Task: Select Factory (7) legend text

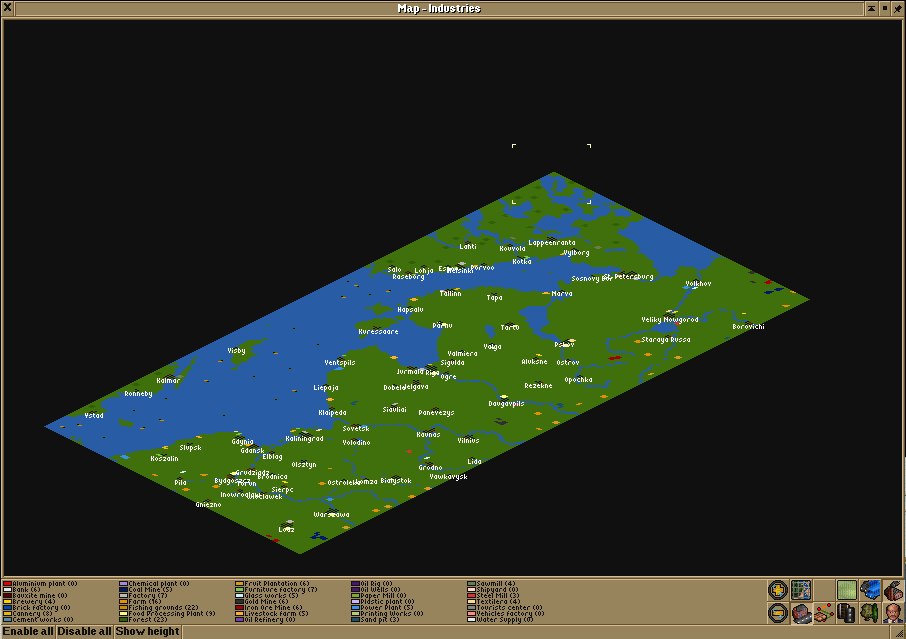Action: coord(148,596)
